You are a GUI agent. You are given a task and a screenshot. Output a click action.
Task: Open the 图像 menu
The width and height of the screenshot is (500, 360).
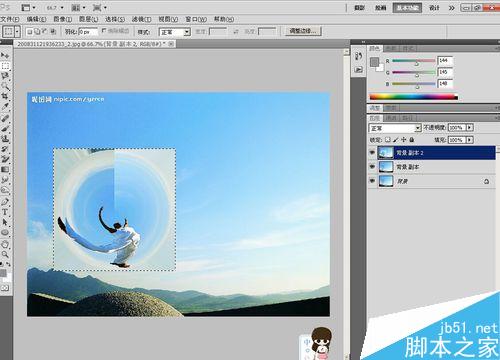pos(63,19)
